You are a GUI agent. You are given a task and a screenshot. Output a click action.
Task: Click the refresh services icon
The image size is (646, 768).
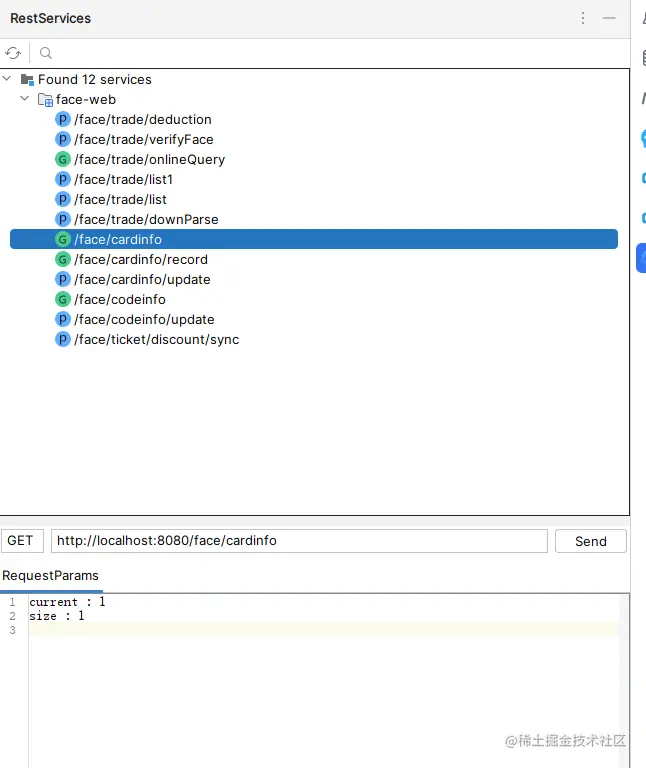13,53
